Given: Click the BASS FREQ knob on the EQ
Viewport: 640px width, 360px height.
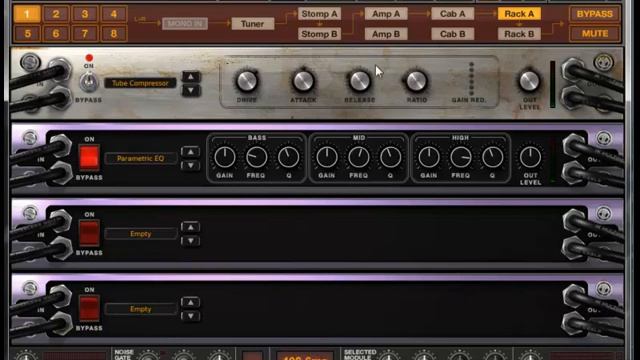Looking at the screenshot, I should (256, 157).
